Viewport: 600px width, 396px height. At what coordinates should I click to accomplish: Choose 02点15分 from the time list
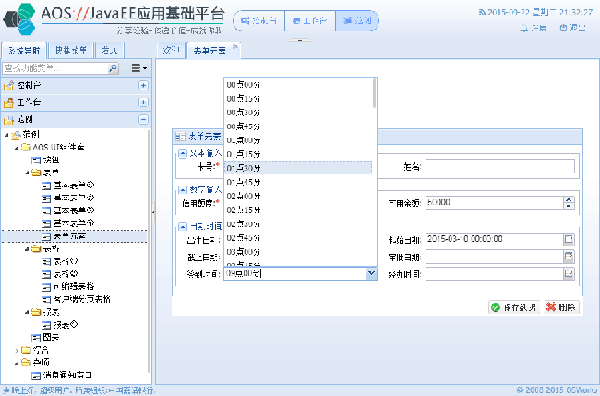click(297, 210)
